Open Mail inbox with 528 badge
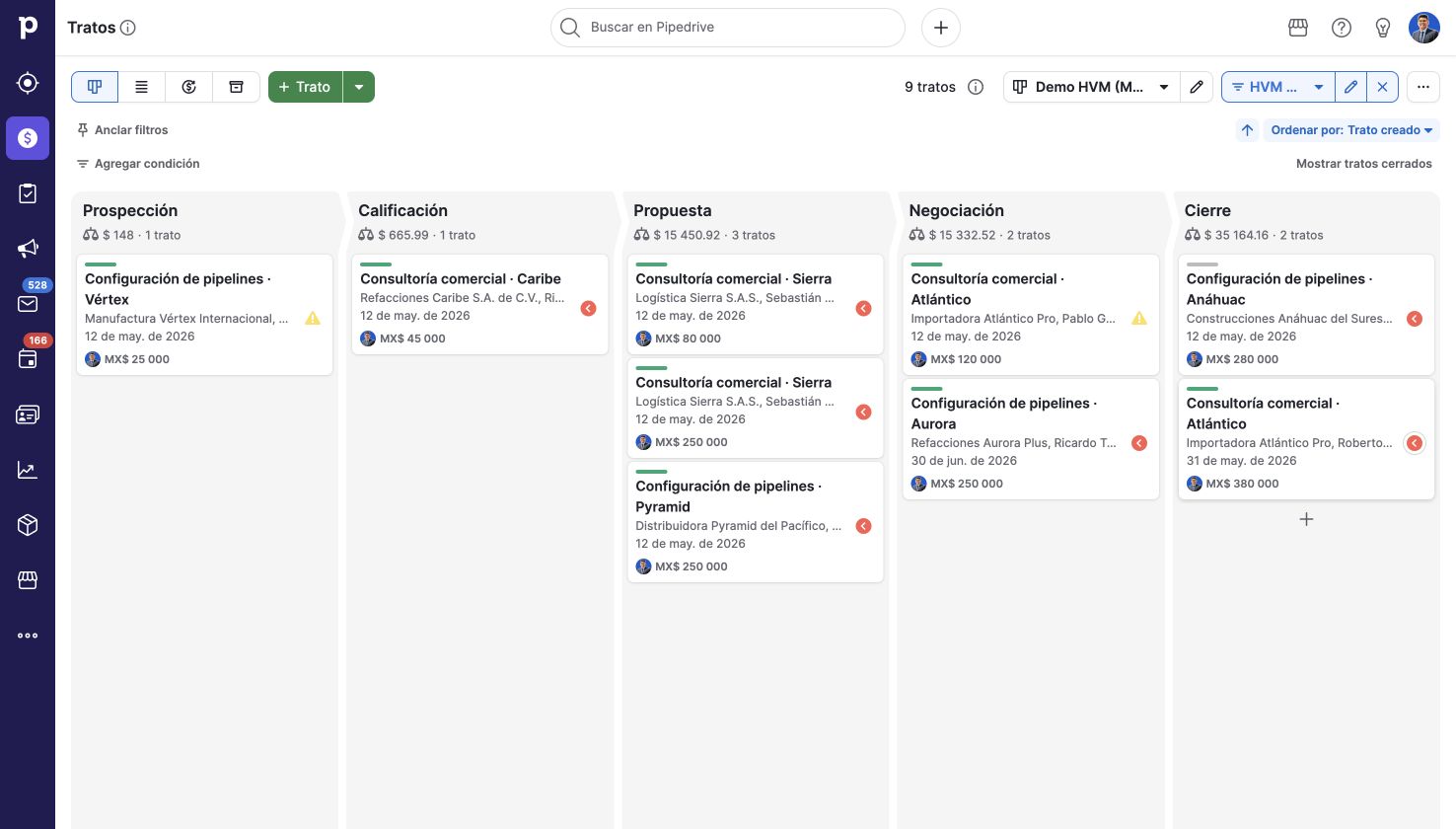Image resolution: width=1456 pixels, height=829 pixels. pos(28,304)
